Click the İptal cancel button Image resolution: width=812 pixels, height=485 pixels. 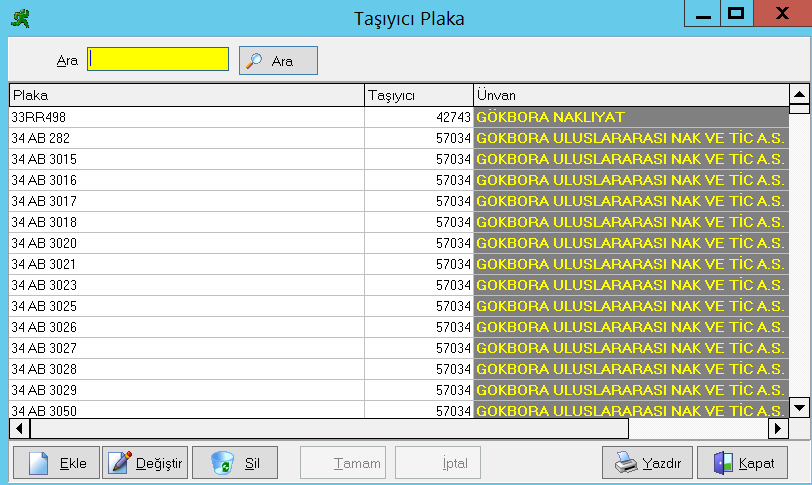pyautogui.click(x=438, y=463)
